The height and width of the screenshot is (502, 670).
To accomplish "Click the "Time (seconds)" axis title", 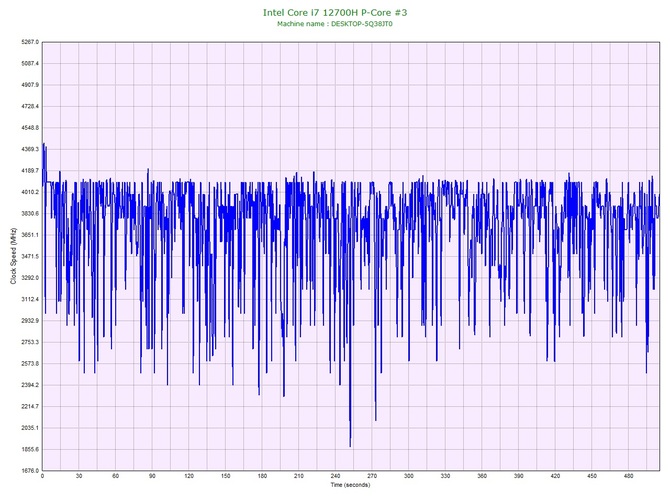I will tap(350, 485).
